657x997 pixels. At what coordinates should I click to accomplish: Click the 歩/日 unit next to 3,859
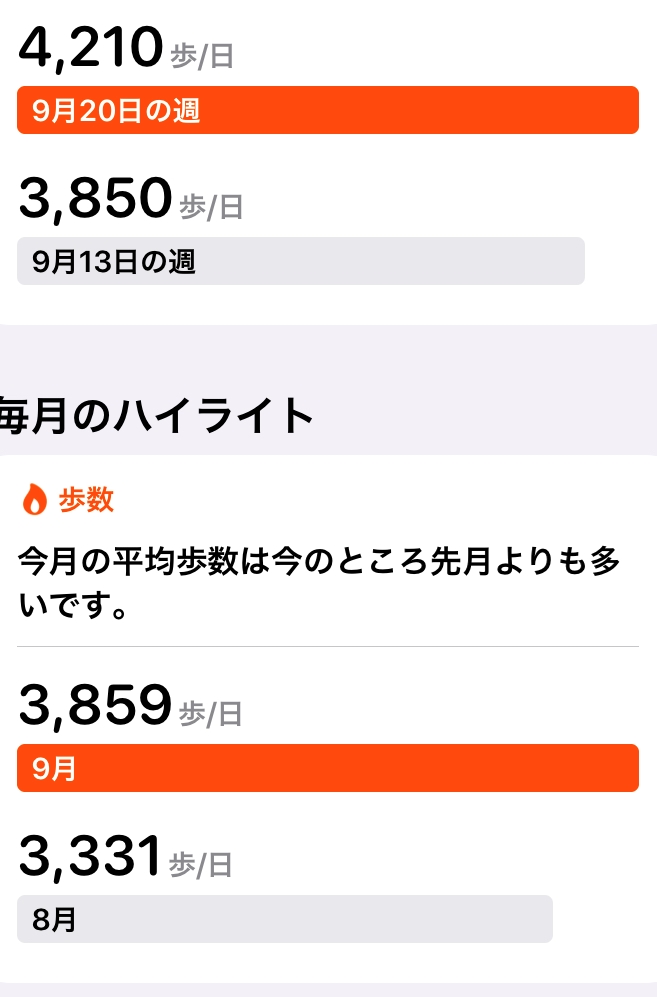click(x=211, y=714)
